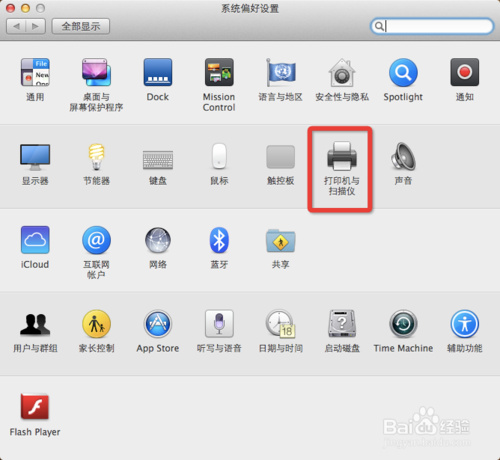Go back with the left arrow button

(x=16, y=26)
